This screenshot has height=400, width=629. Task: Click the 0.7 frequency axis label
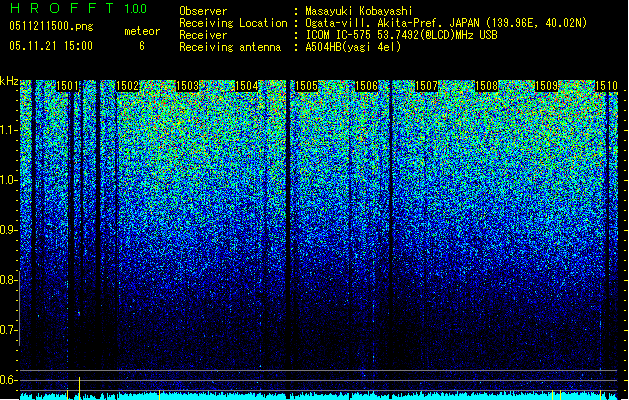[8, 330]
